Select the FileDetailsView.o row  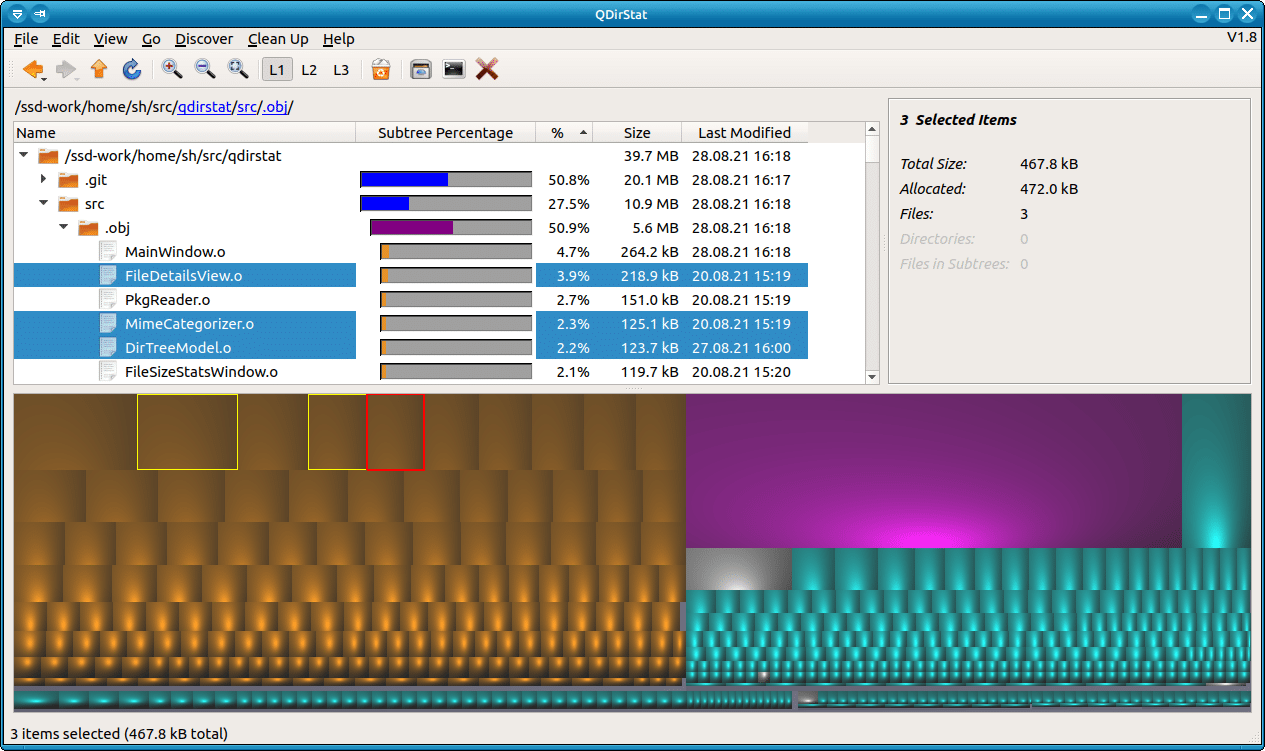[411, 276]
